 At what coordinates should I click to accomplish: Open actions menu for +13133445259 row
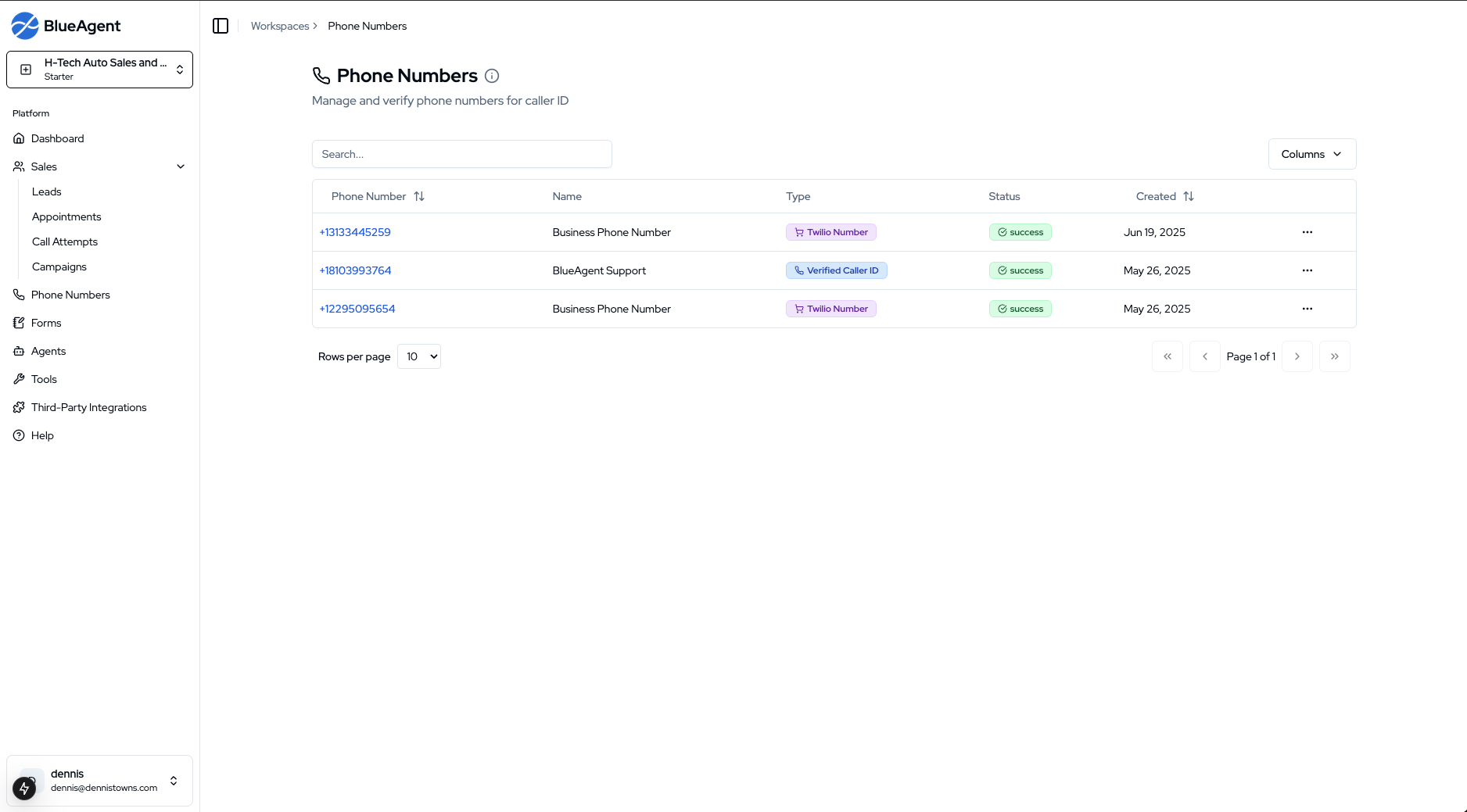tap(1307, 232)
